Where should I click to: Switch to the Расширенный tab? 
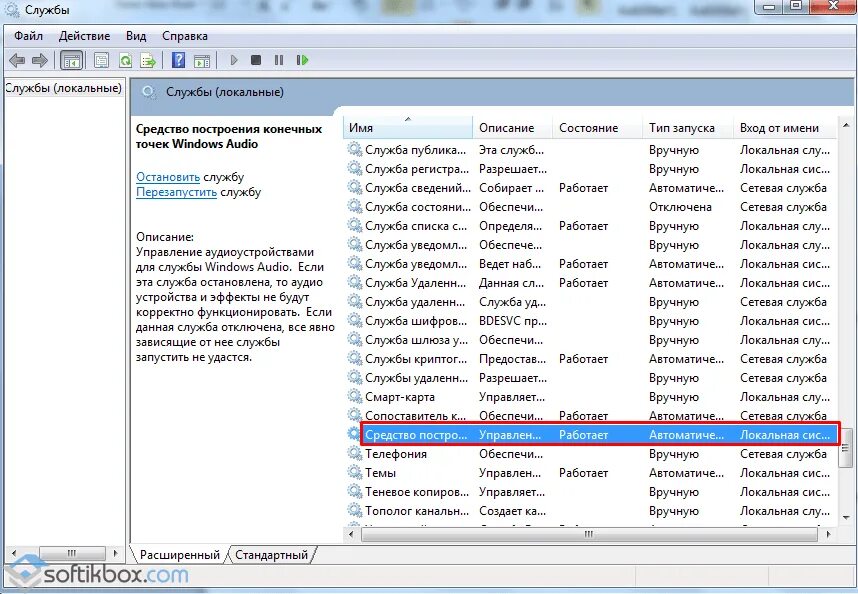coord(179,555)
